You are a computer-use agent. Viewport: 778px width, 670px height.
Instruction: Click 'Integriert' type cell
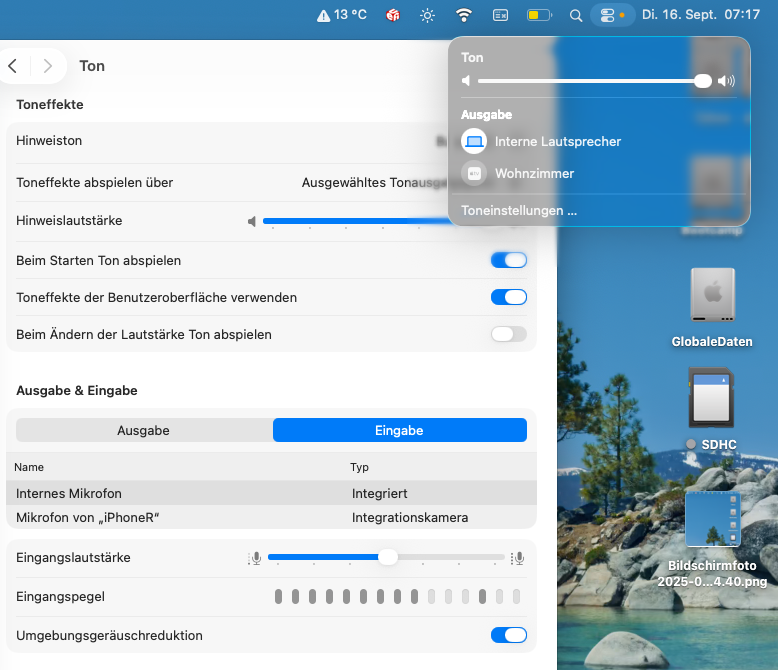click(x=380, y=493)
